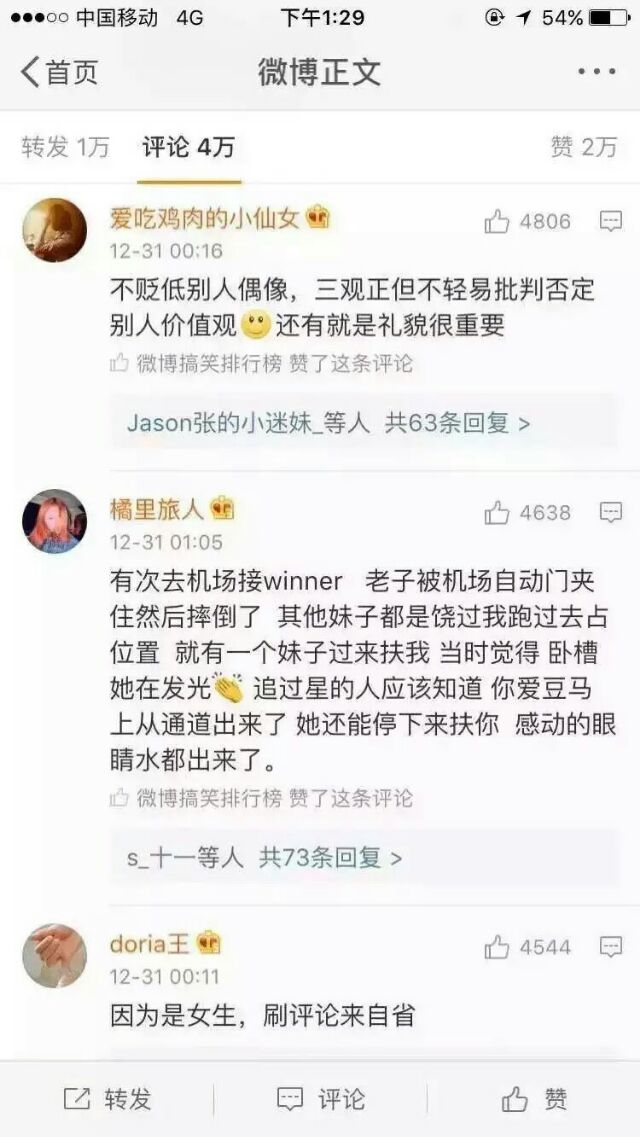The image size is (640, 1137).
Task: Go back to 首页 with back arrow
Action: pyautogui.click(x=59, y=72)
